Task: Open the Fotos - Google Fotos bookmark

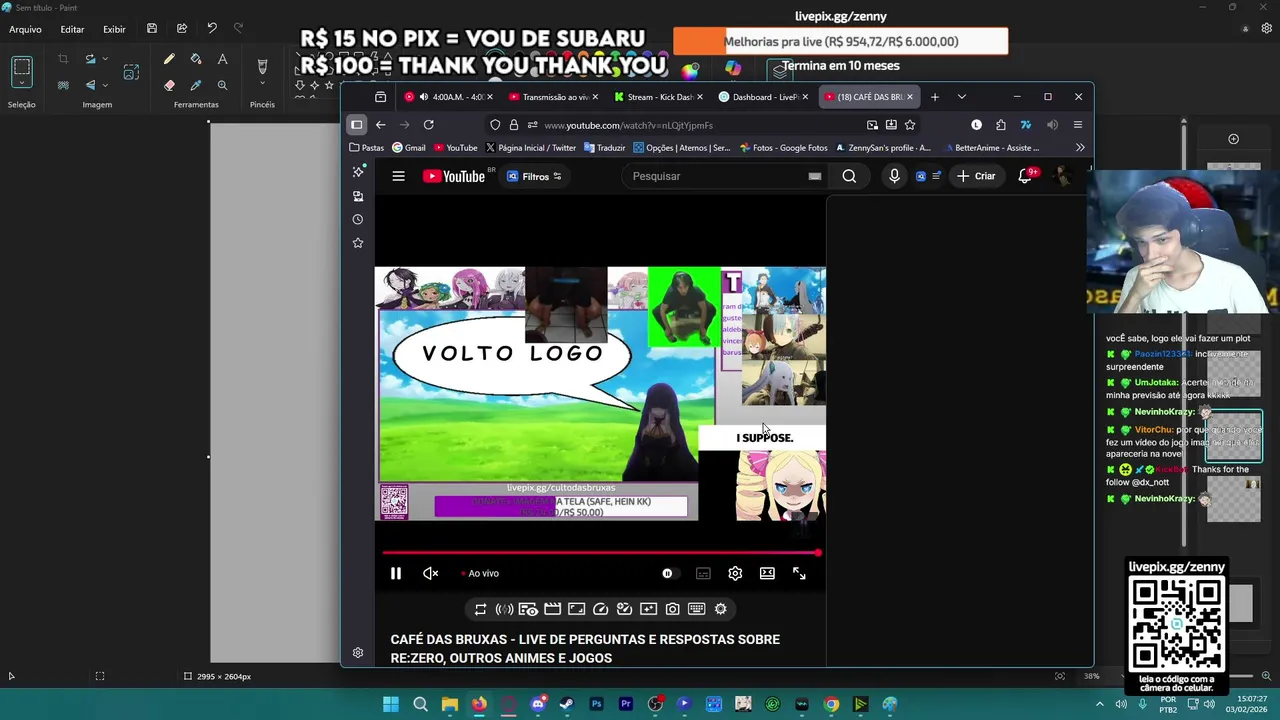Action: click(783, 148)
